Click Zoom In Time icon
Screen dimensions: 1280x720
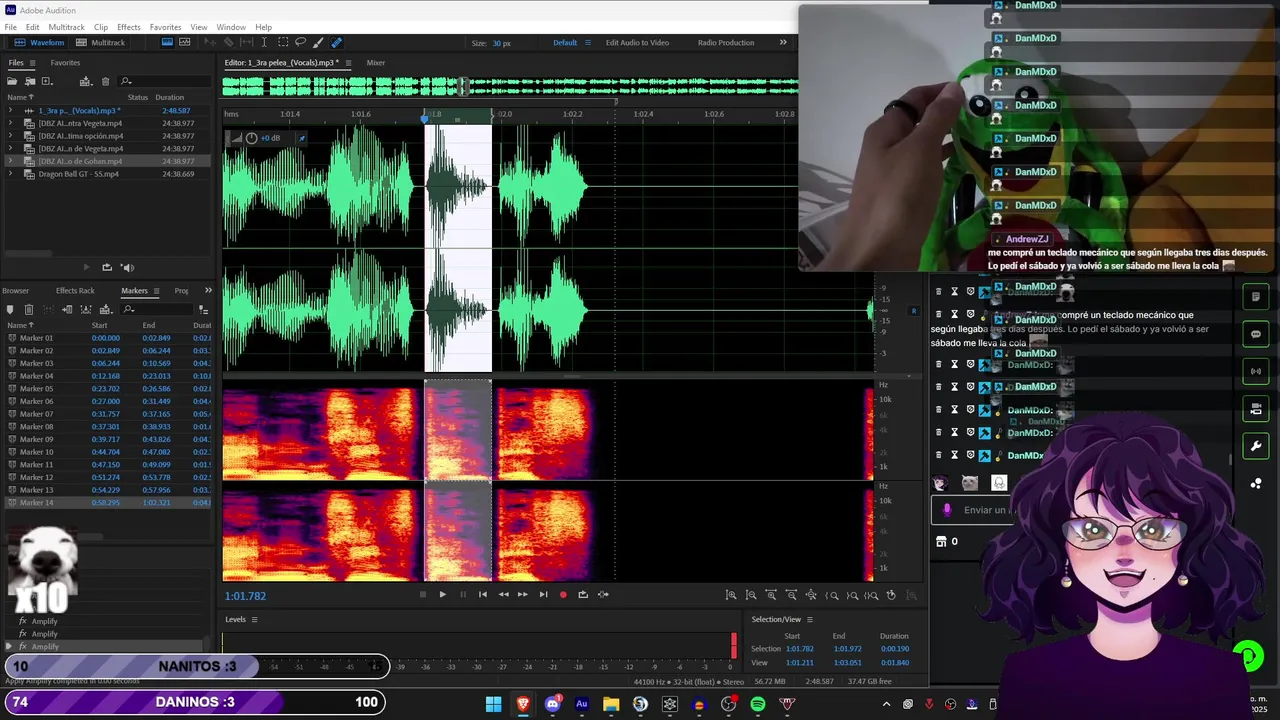point(771,595)
